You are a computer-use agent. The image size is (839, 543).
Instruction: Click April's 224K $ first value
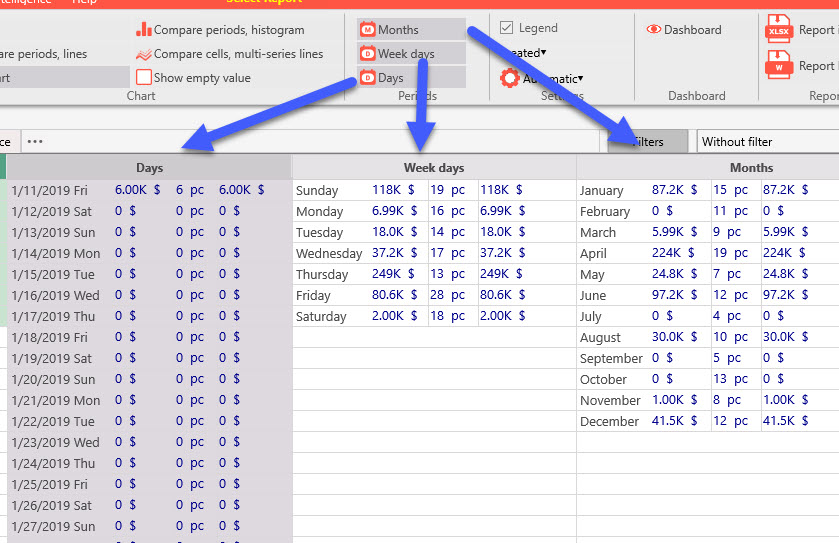point(673,253)
